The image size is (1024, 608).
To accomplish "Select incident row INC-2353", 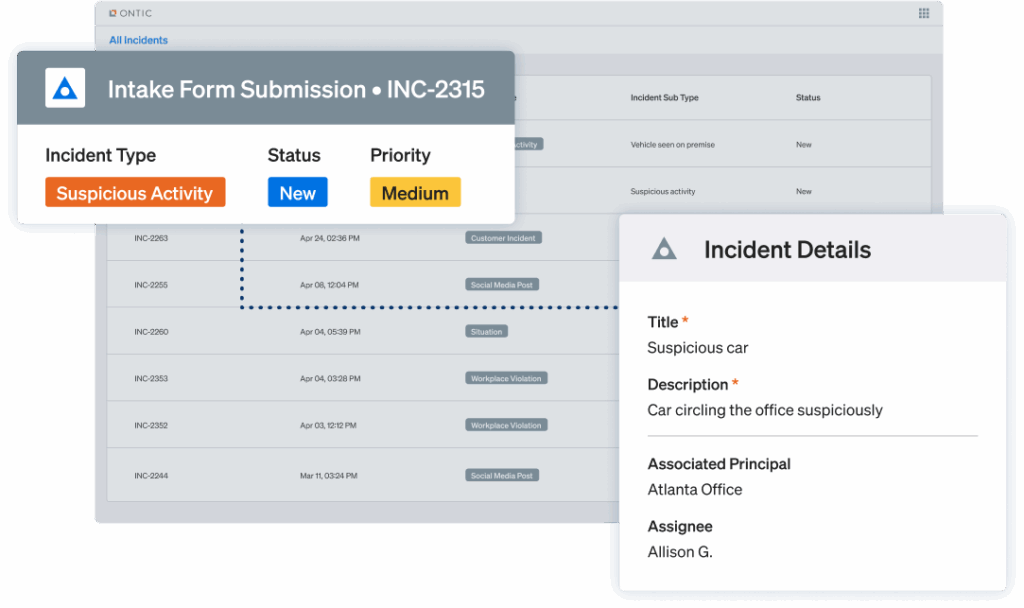I will point(363,378).
